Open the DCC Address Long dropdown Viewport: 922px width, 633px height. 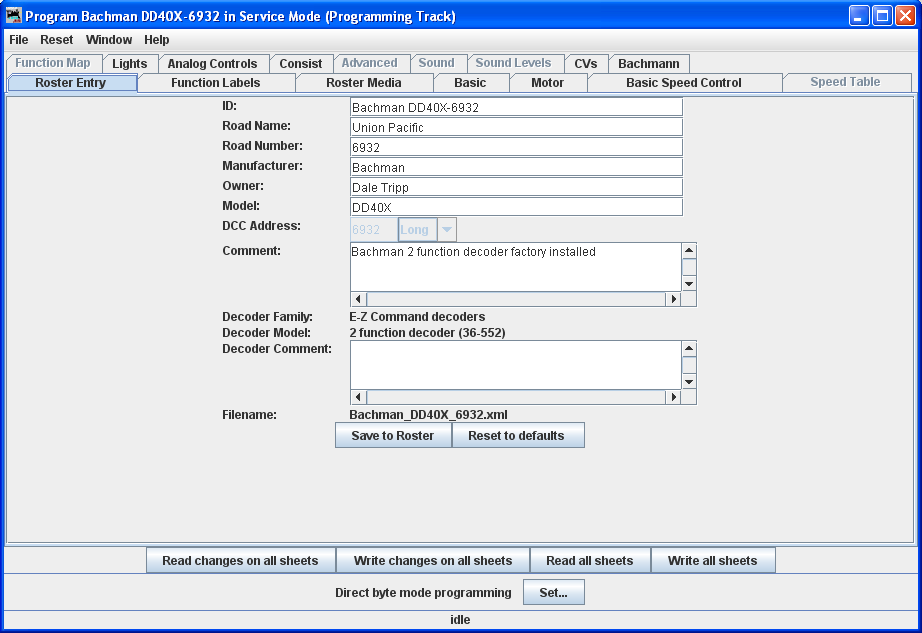pos(447,230)
